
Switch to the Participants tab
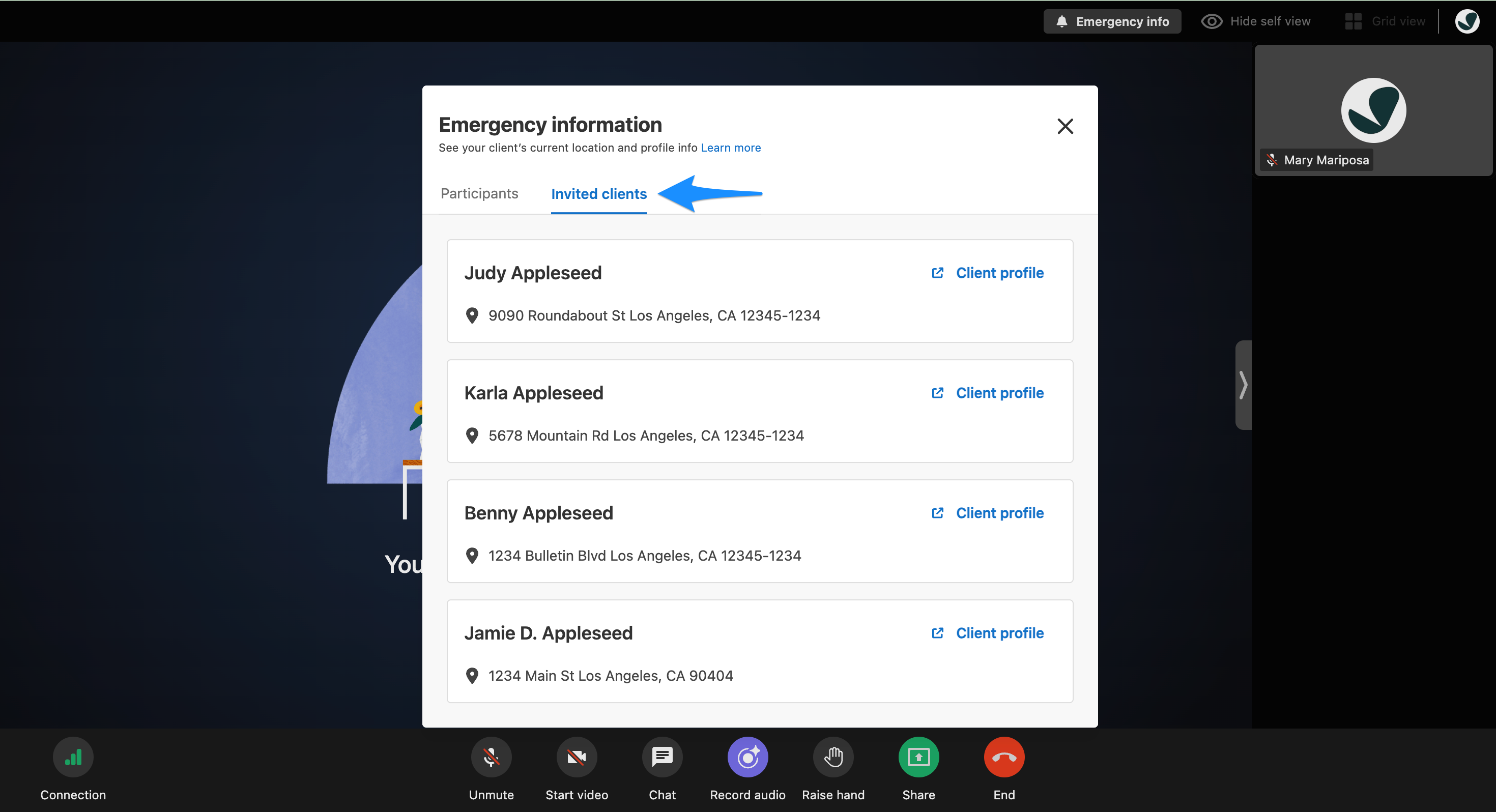(x=479, y=193)
